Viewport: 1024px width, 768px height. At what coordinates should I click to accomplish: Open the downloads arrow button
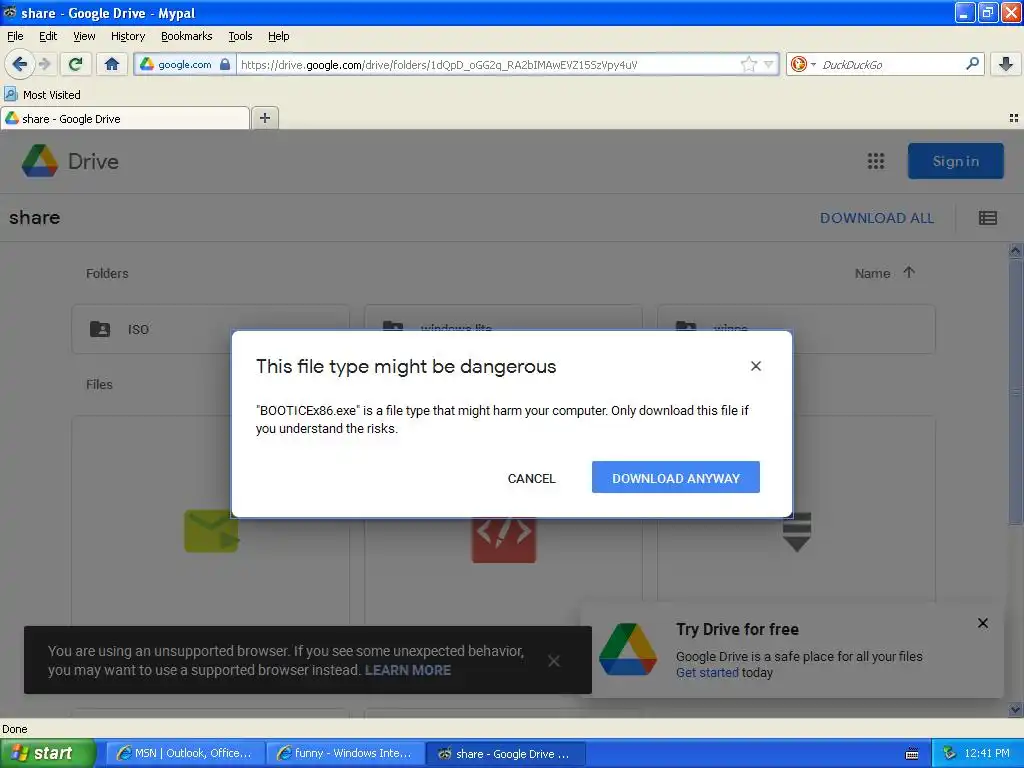(x=1006, y=64)
